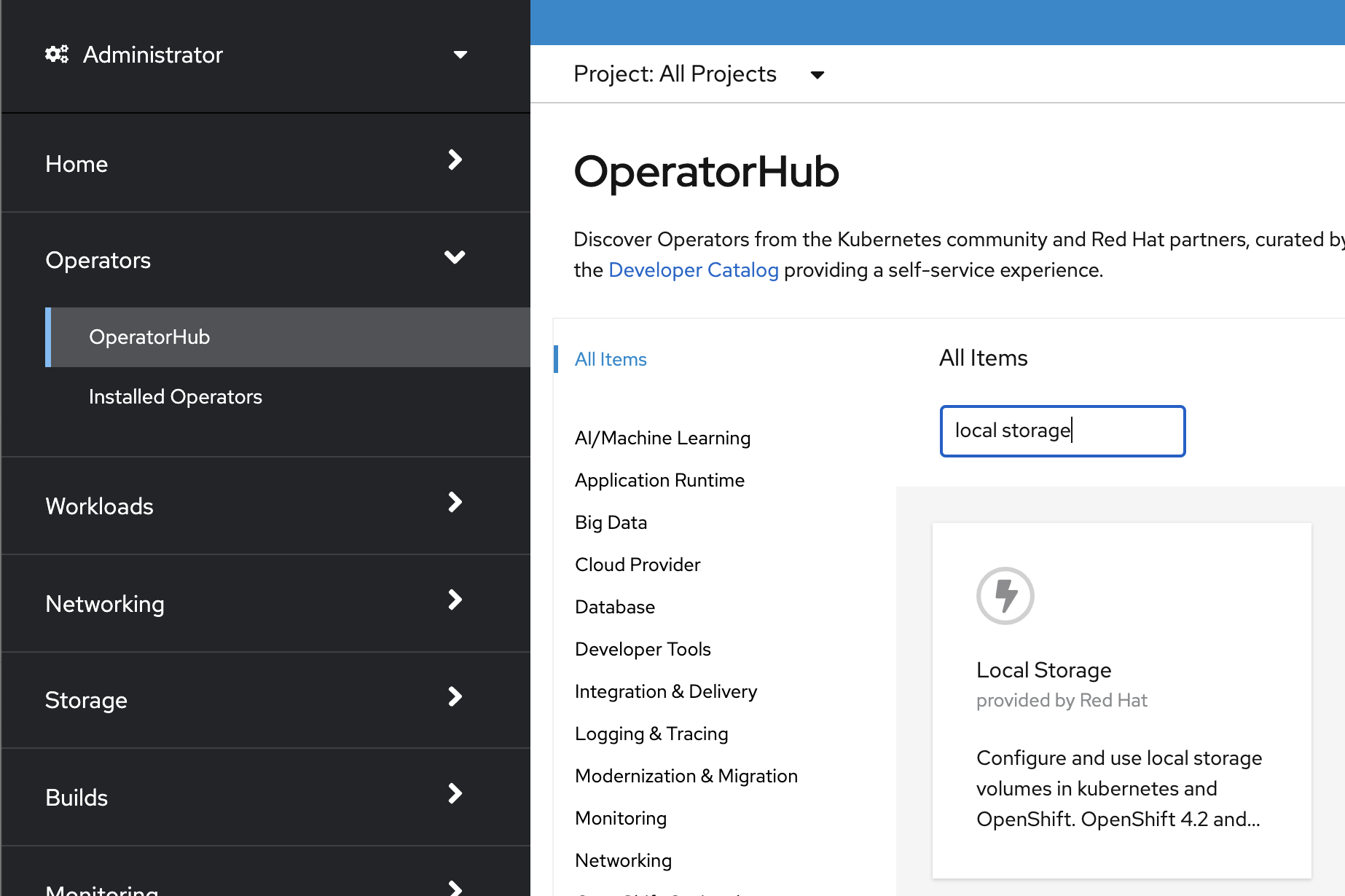This screenshot has height=896, width=1345.
Task: Click the All Items results heading
Action: [x=983, y=358]
